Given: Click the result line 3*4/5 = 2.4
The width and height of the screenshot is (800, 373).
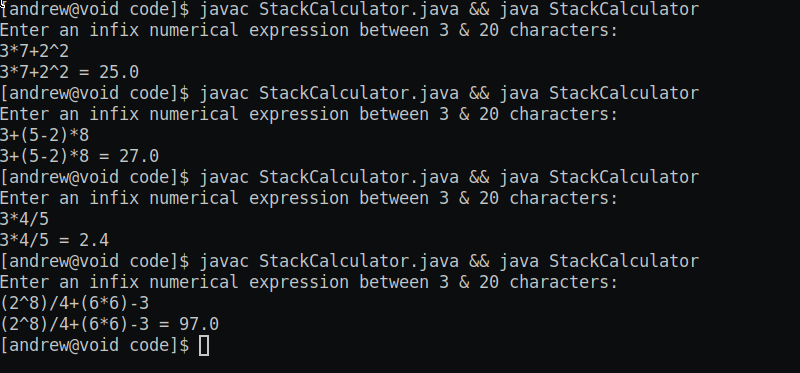Looking at the screenshot, I should click(x=55, y=240).
